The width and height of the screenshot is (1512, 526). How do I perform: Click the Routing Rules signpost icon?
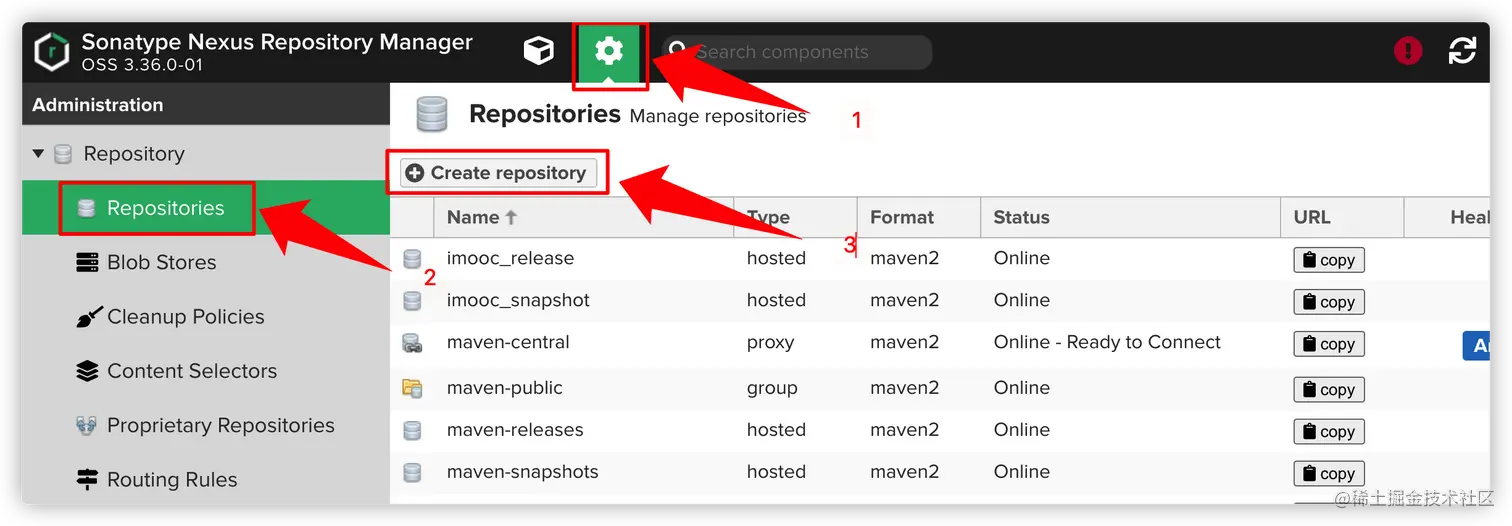tap(88, 480)
